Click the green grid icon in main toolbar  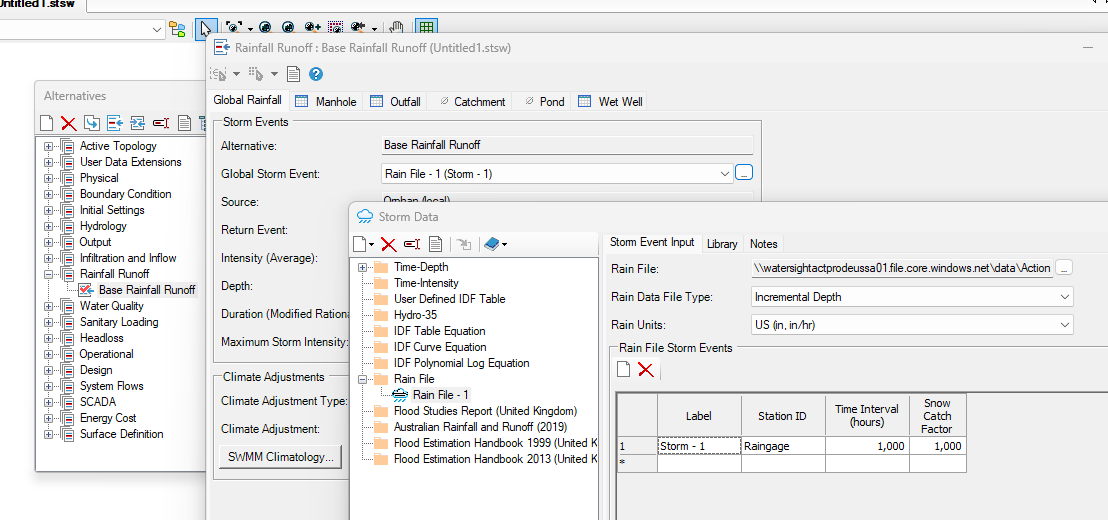[427, 29]
